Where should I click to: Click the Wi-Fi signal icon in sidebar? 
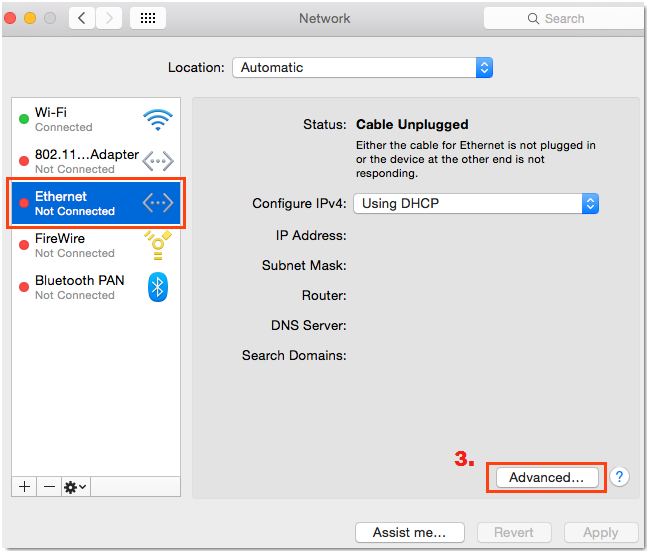[157, 120]
